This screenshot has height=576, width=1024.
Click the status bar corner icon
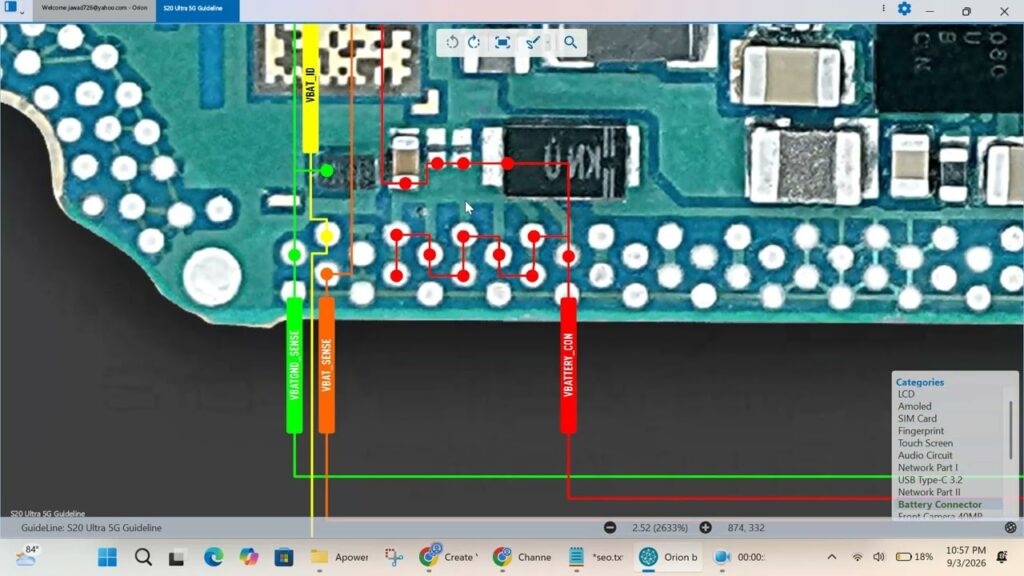pyautogui.click(x=1010, y=528)
